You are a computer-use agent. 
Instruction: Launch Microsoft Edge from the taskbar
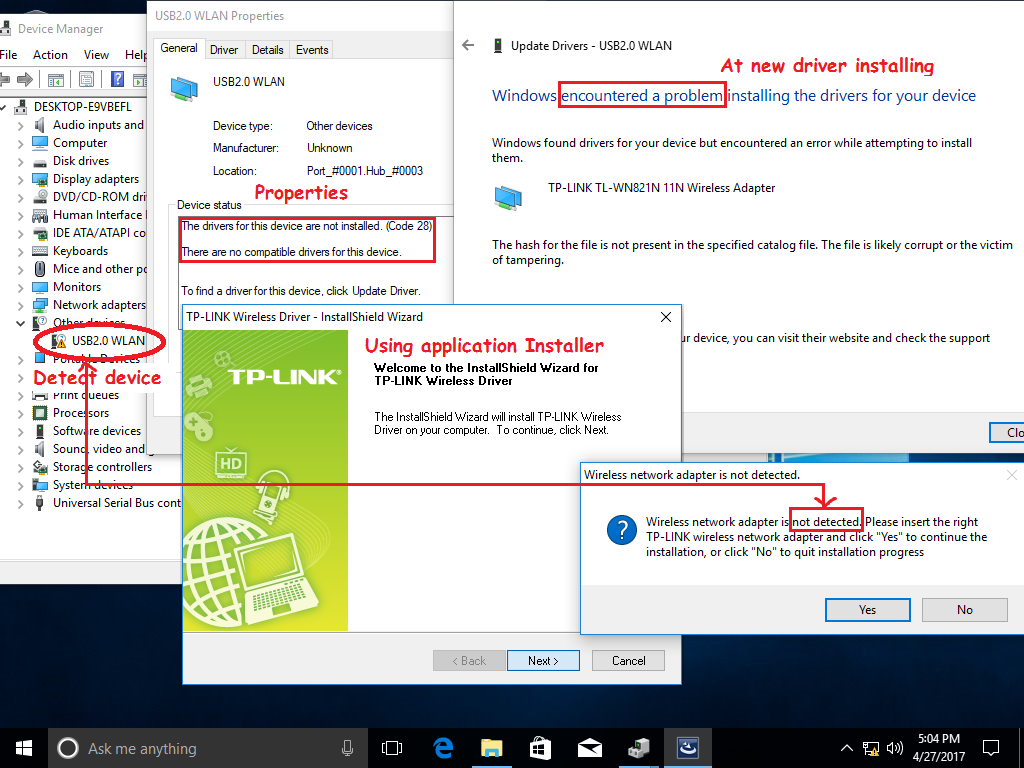(443, 748)
